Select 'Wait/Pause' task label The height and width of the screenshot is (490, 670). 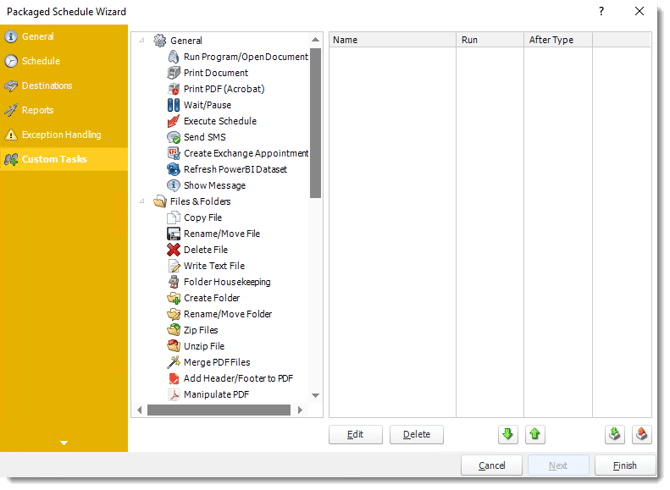click(x=208, y=105)
